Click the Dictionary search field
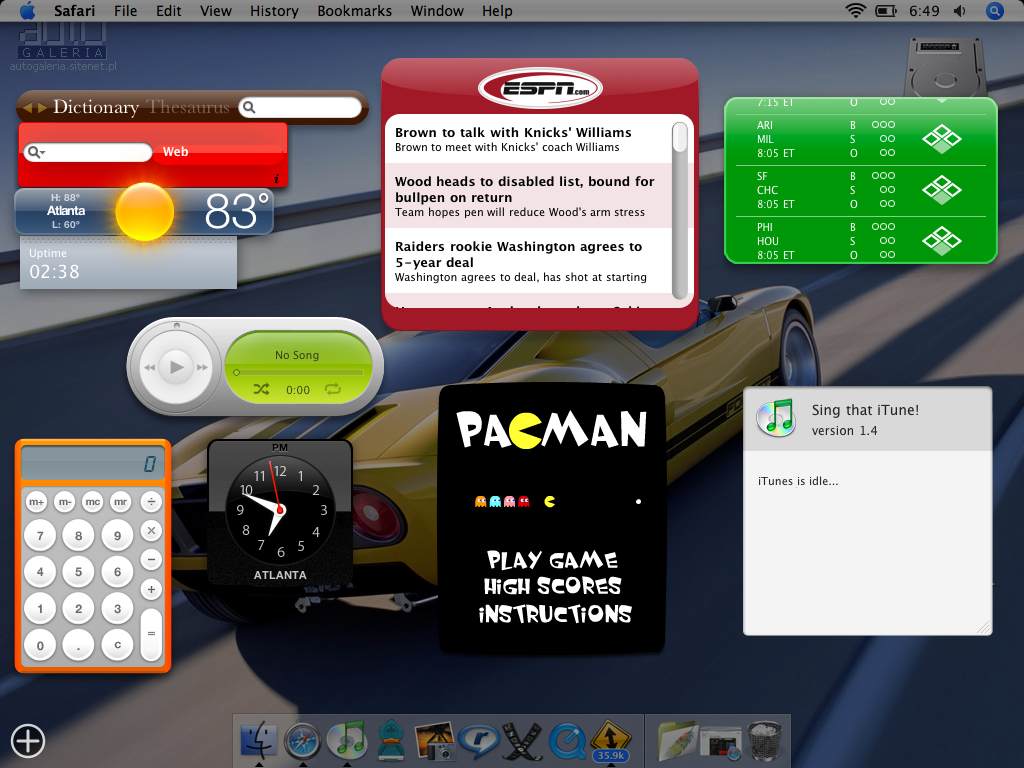Viewport: 1024px width, 768px height. pos(300,108)
